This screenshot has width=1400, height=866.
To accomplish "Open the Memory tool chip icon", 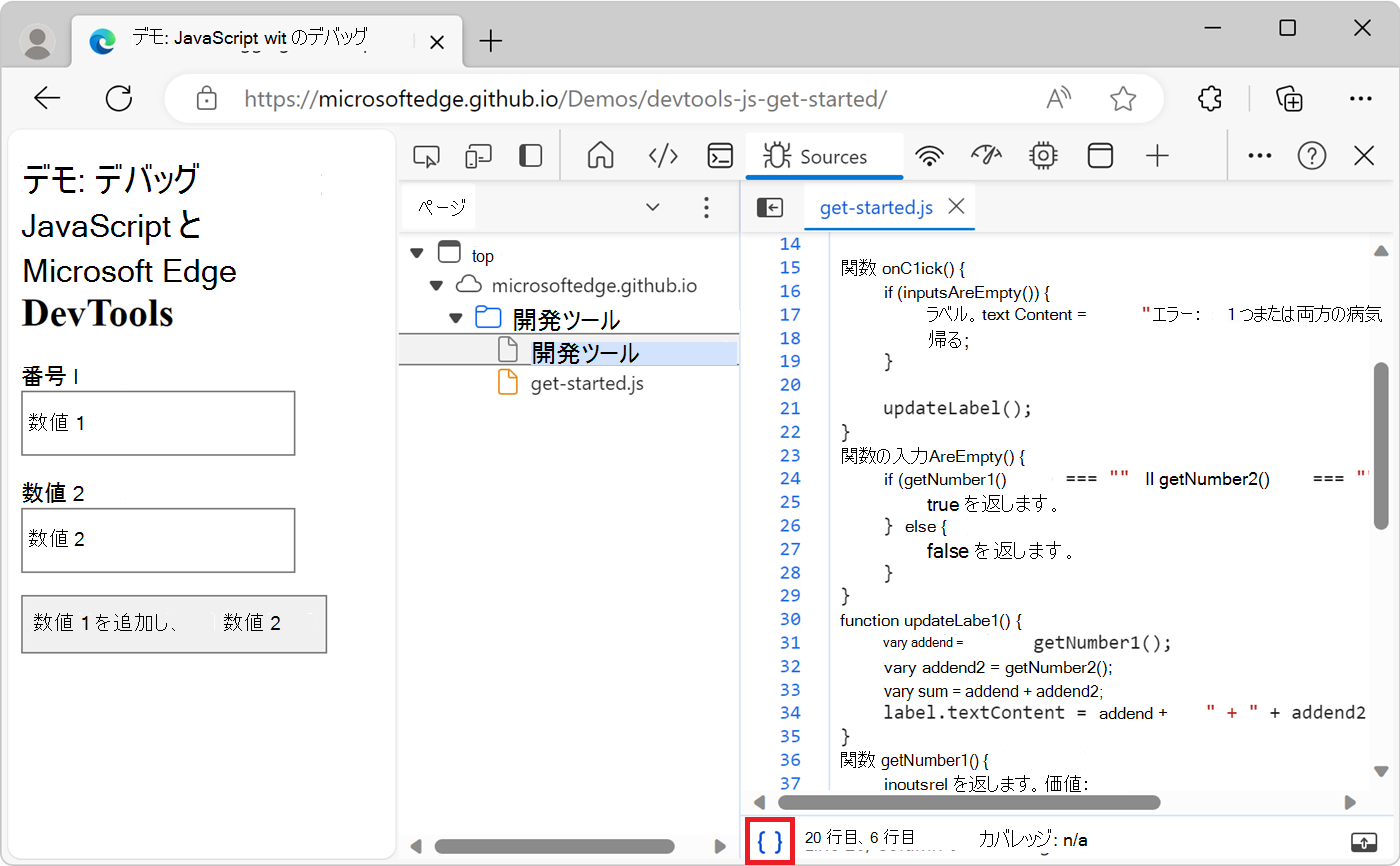I will point(1043,156).
